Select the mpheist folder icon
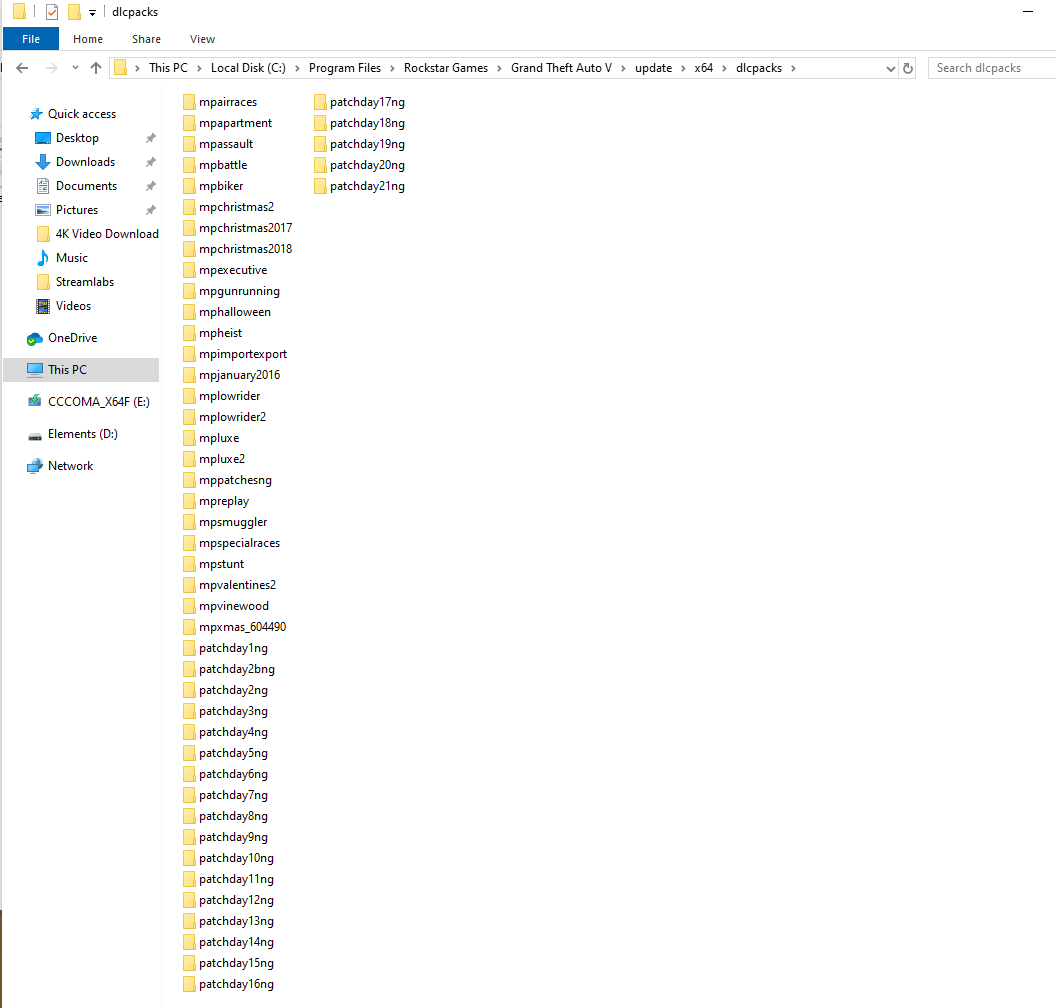 coord(189,333)
